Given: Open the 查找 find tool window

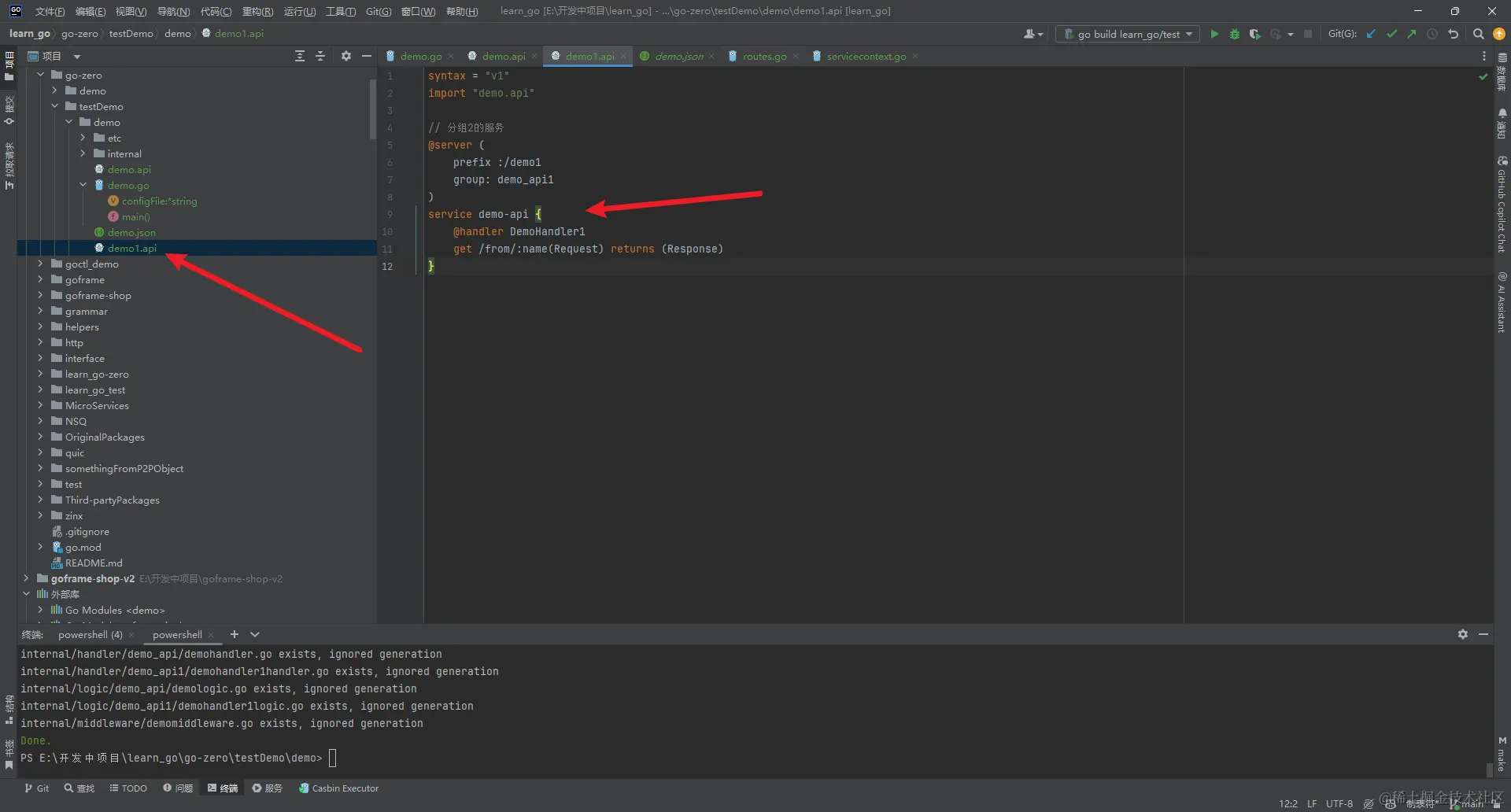Looking at the screenshot, I should click(x=79, y=788).
